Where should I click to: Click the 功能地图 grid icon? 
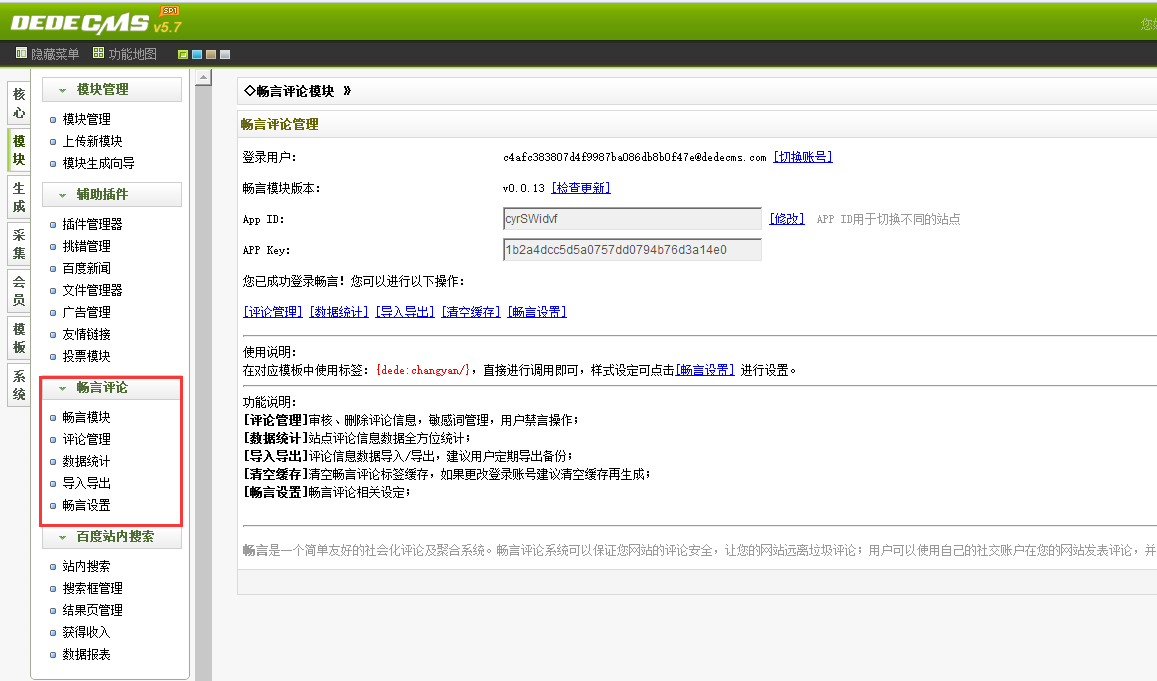[x=98, y=53]
